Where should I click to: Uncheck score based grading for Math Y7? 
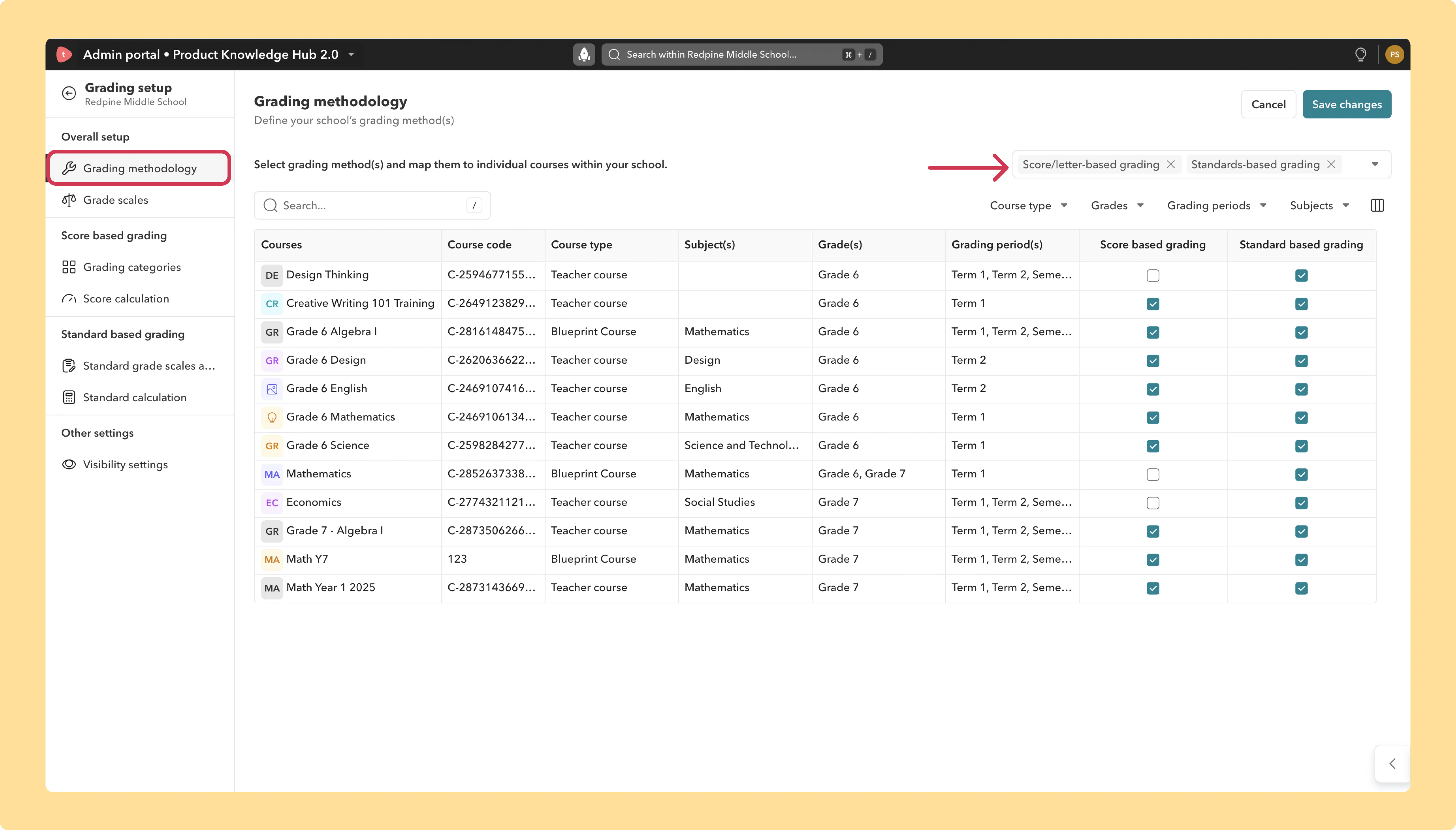pyautogui.click(x=1153, y=560)
